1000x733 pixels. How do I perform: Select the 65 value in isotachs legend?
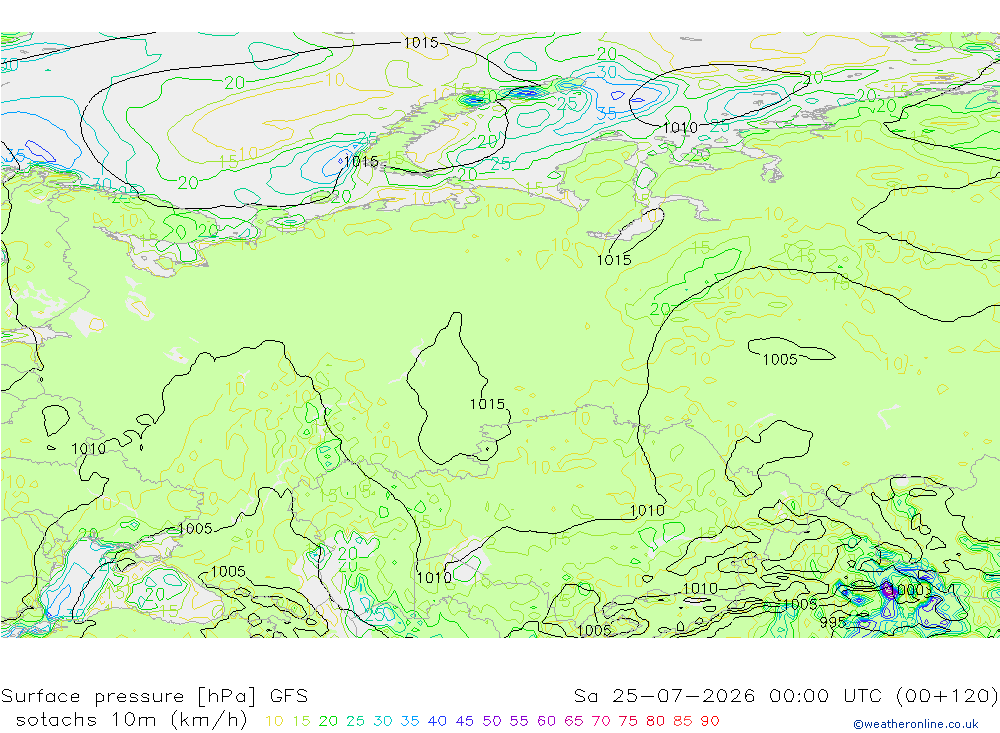point(573,722)
